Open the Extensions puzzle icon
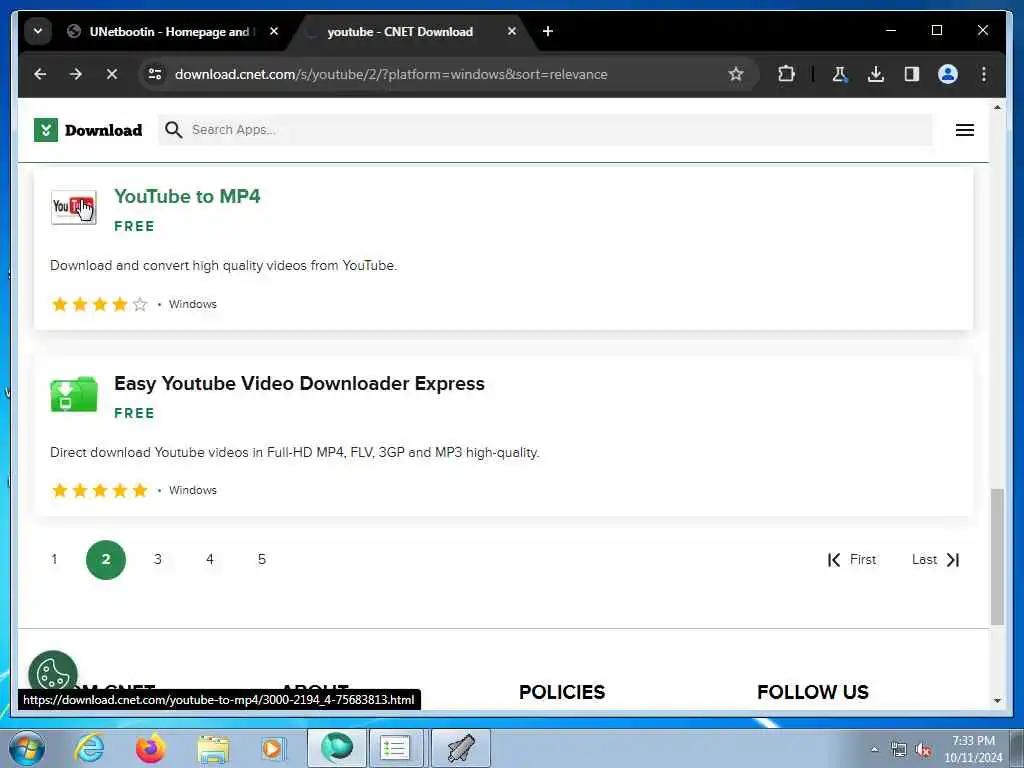Image resolution: width=1024 pixels, height=768 pixels. coord(786,74)
